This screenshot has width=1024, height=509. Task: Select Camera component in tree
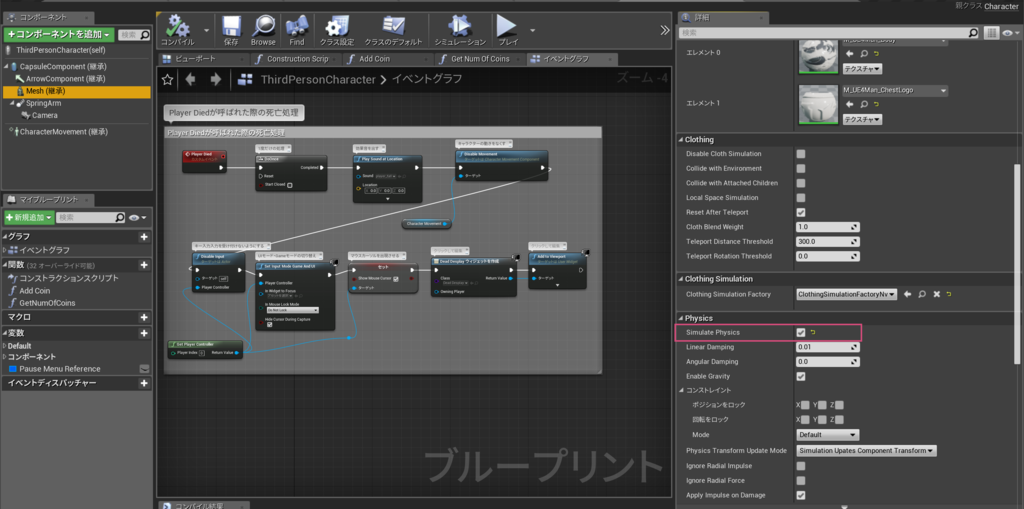tap(45, 115)
